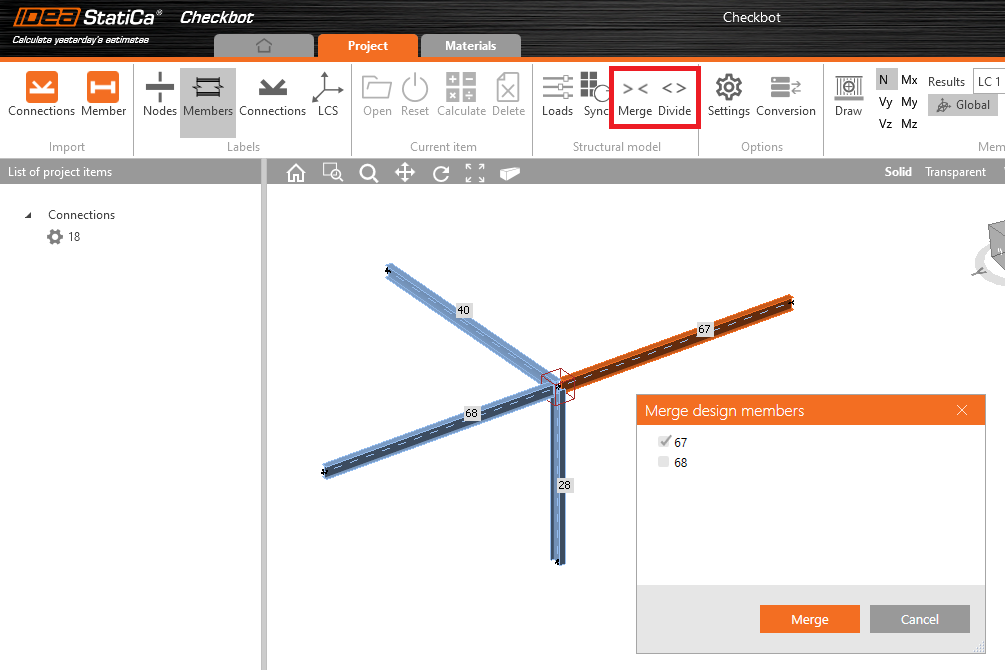
Task: Click member label 40 in viewport
Action: coord(463,310)
